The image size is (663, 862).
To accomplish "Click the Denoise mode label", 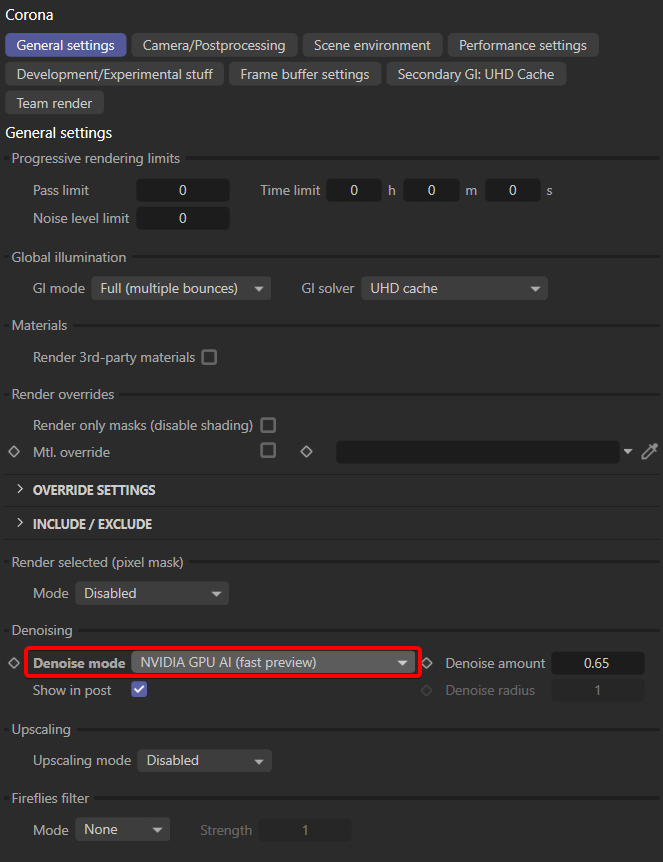I will [x=79, y=663].
